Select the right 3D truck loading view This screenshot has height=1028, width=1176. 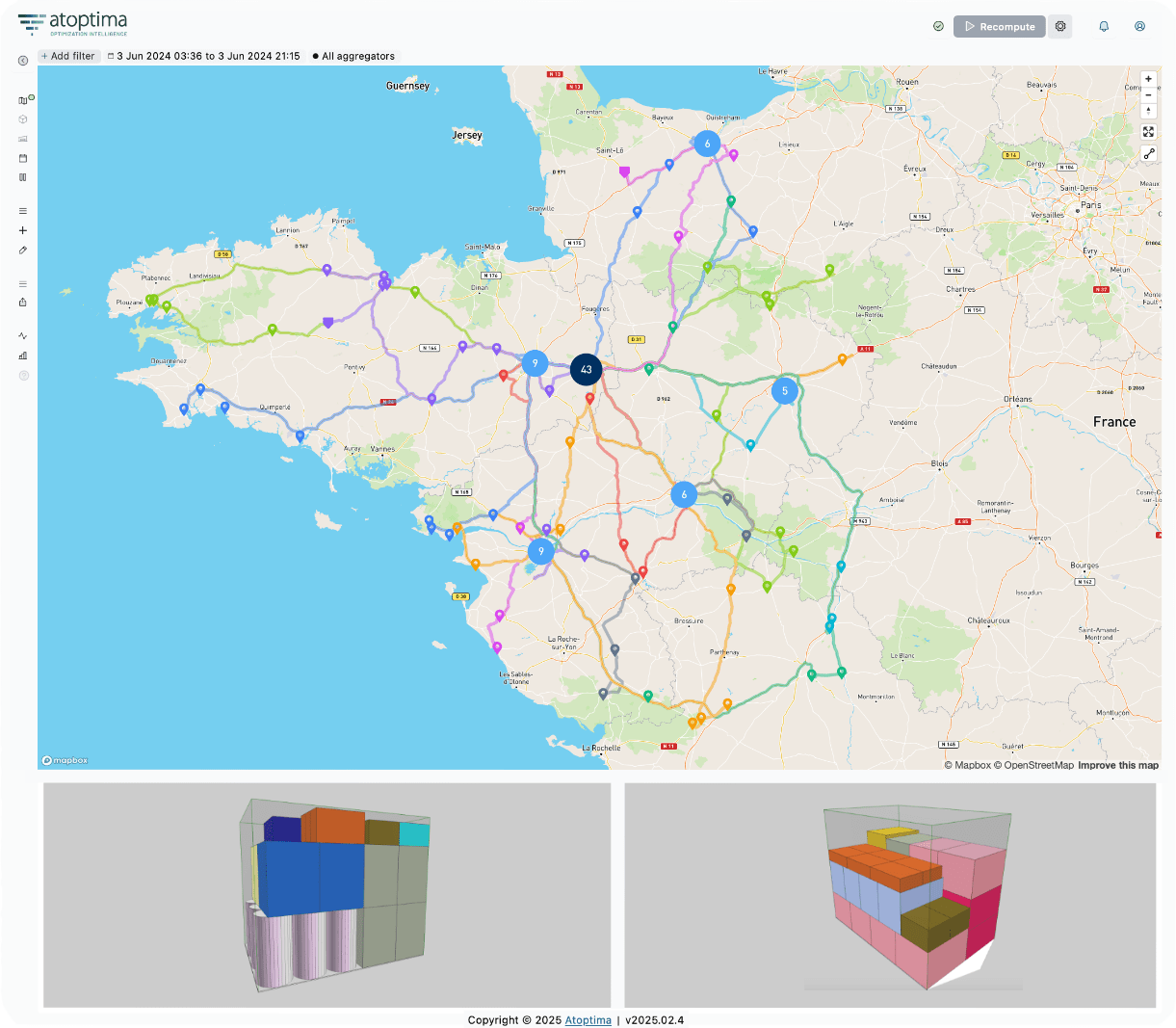(x=890, y=895)
